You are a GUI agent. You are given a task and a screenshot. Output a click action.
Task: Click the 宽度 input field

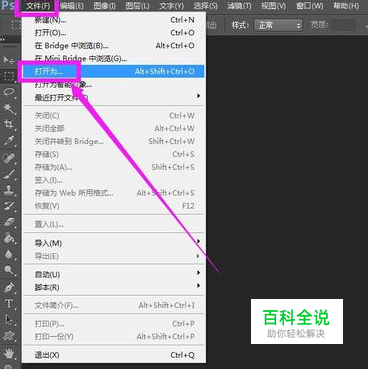pyautogui.click(x=343, y=25)
